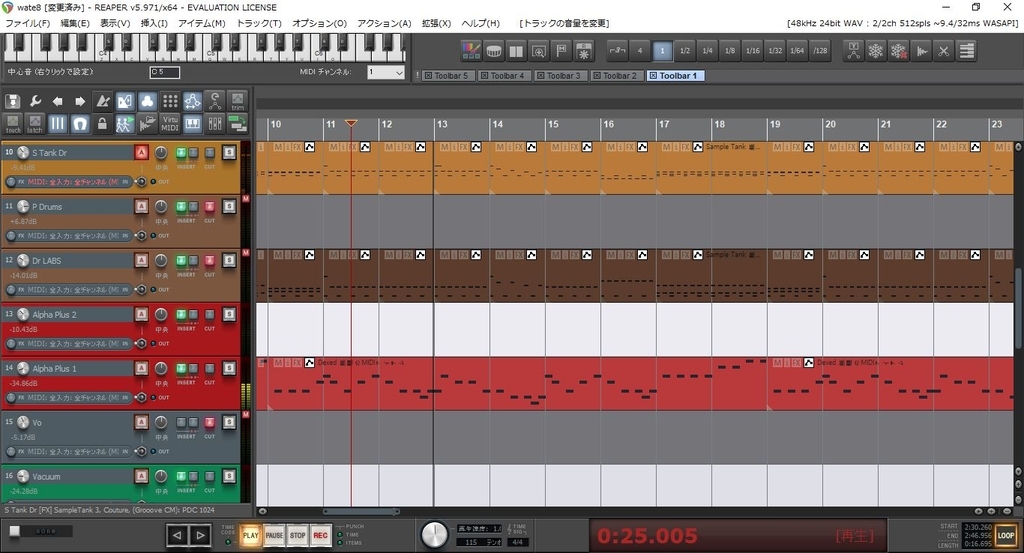Solo the Dr LABS track
The height and width of the screenshot is (553, 1024).
(x=229, y=261)
